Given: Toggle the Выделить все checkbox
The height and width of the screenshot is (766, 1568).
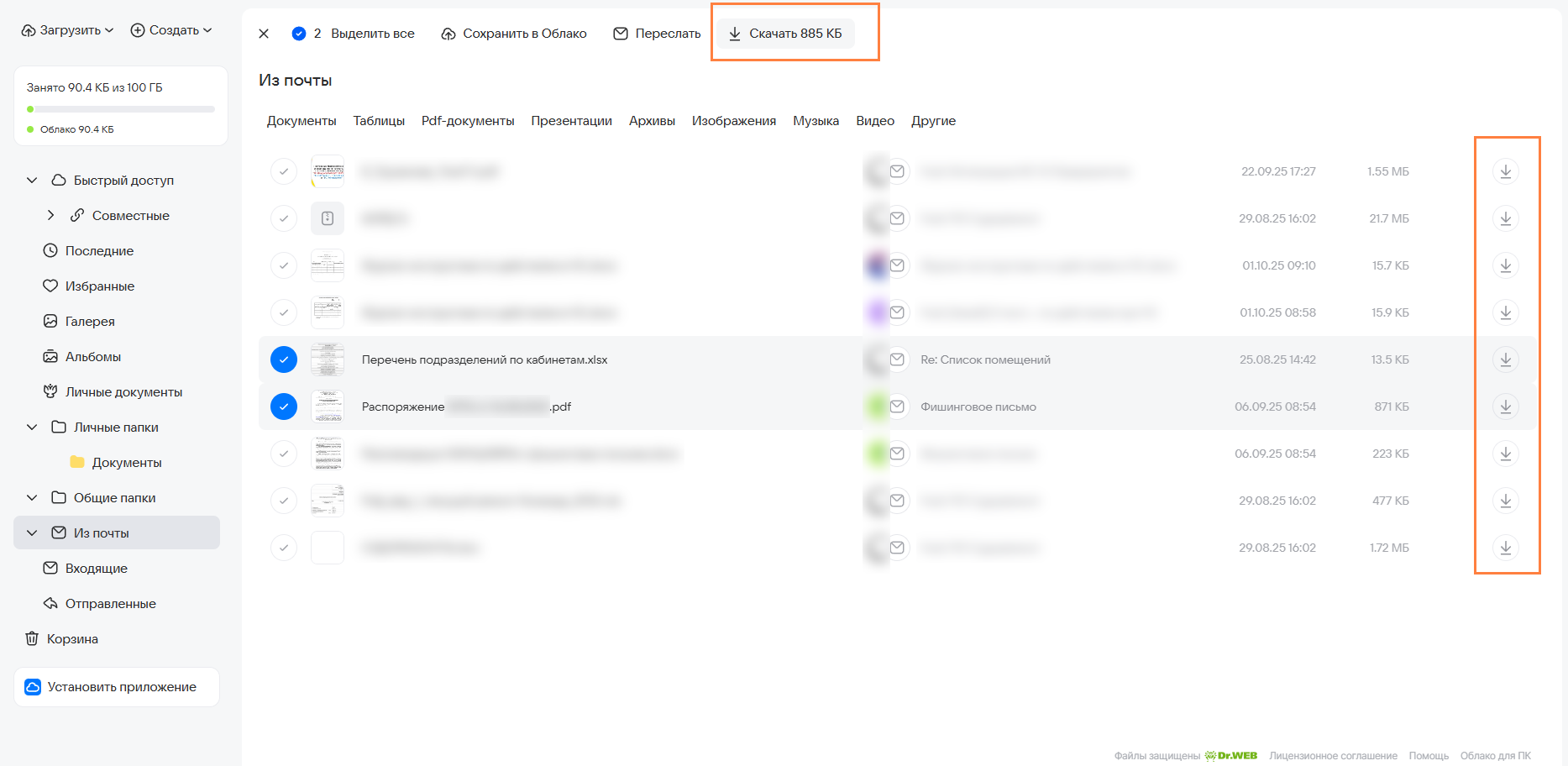Looking at the screenshot, I should (x=299, y=34).
